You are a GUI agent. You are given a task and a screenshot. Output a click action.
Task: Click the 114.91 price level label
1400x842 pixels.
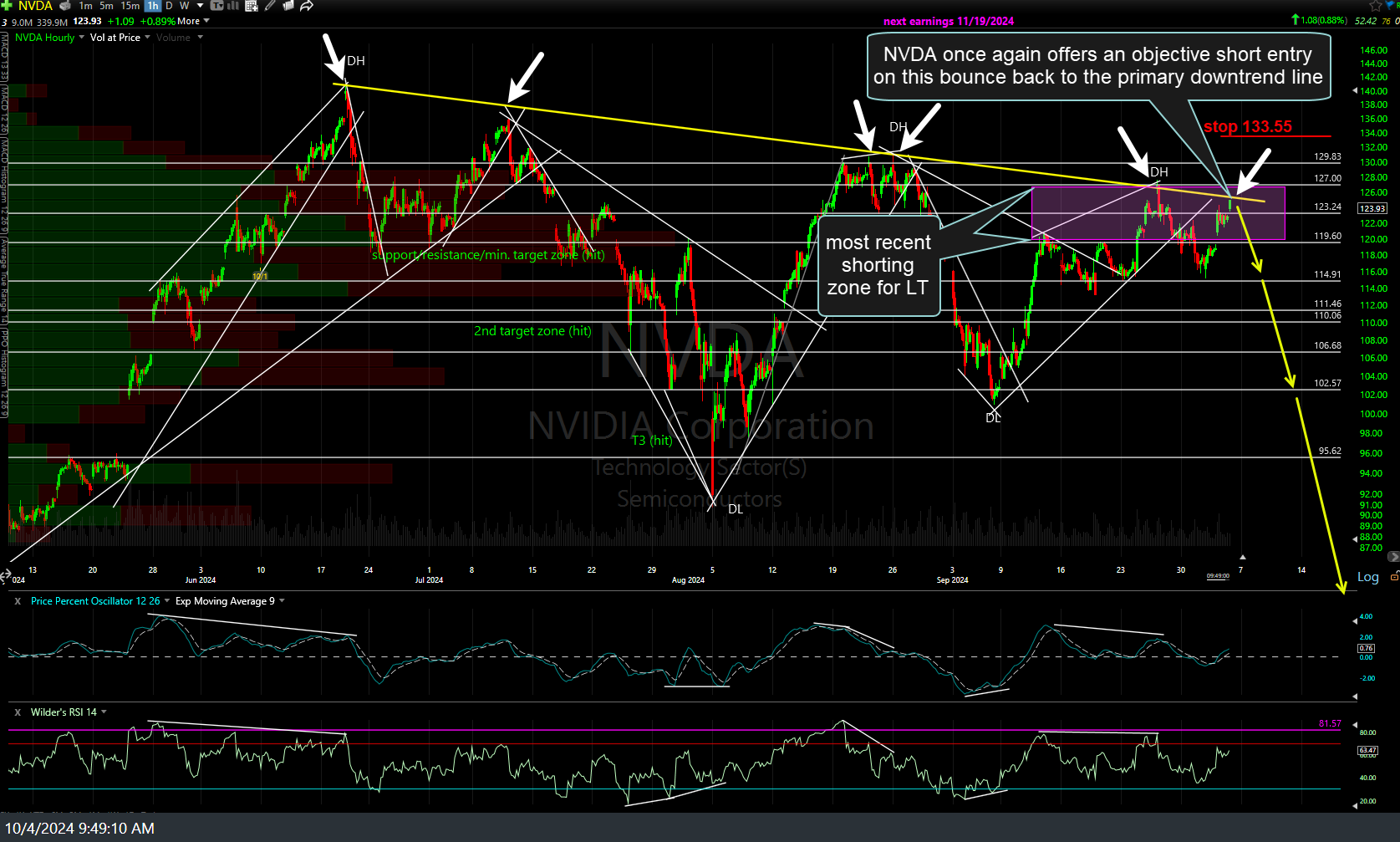[1327, 274]
